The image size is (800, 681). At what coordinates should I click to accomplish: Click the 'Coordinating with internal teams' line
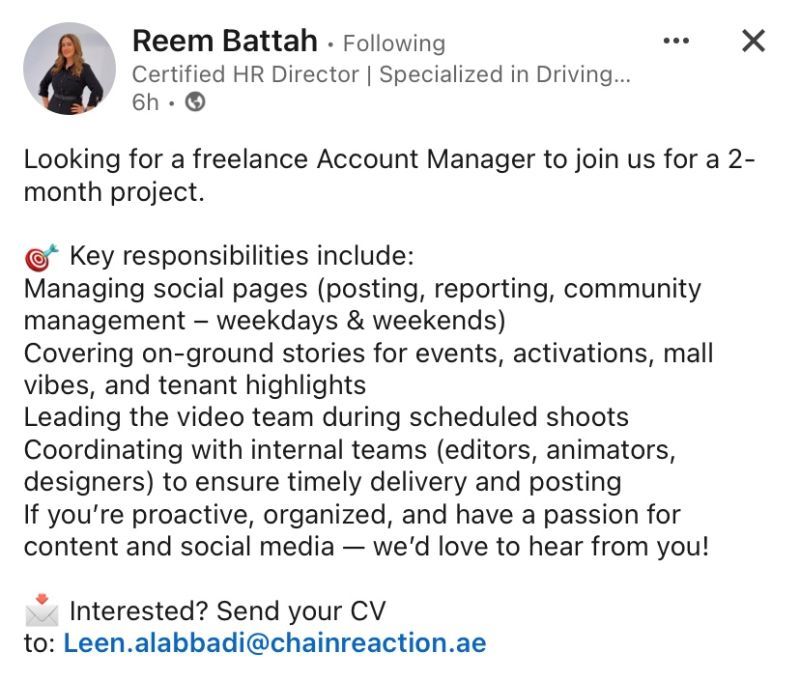pos(350,450)
